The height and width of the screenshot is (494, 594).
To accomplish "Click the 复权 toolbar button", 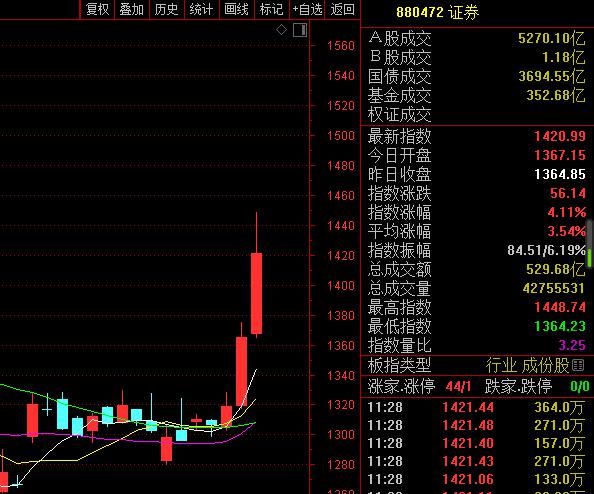I will click(97, 9).
